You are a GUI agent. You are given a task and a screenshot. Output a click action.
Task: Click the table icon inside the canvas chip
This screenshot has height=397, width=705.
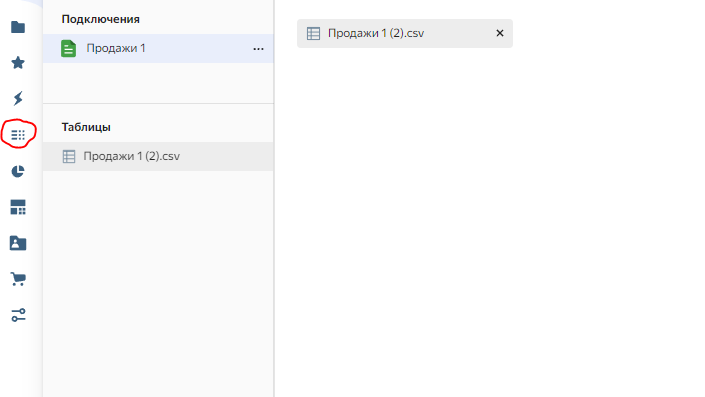pyautogui.click(x=313, y=33)
